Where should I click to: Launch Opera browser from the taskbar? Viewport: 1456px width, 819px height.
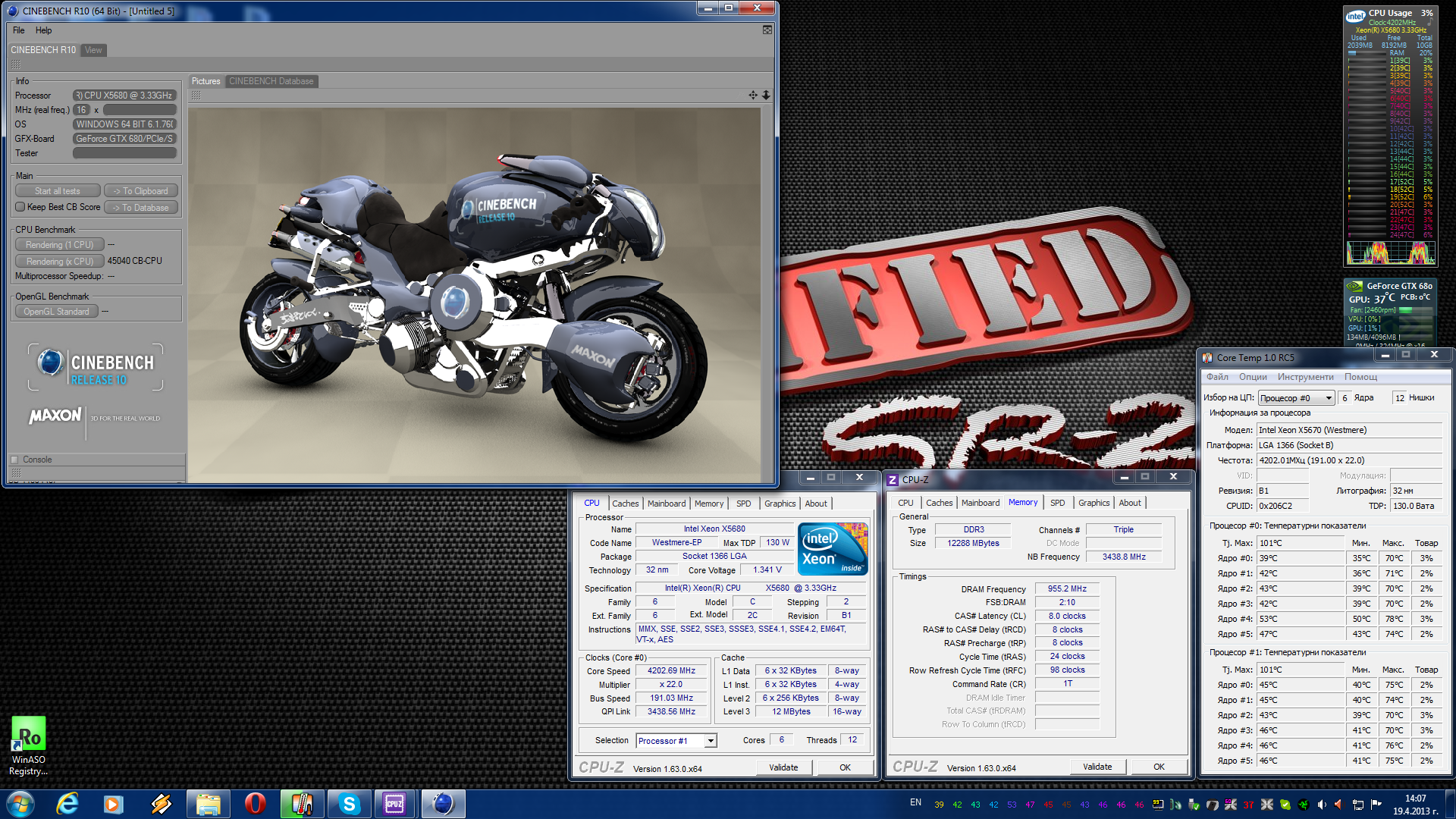click(x=255, y=804)
